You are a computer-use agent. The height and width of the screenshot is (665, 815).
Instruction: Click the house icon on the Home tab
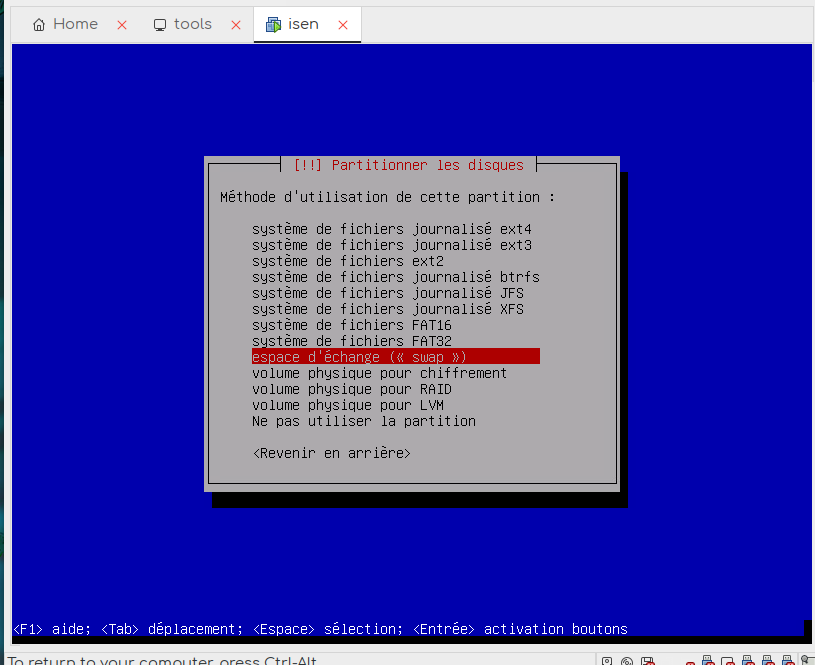(39, 25)
